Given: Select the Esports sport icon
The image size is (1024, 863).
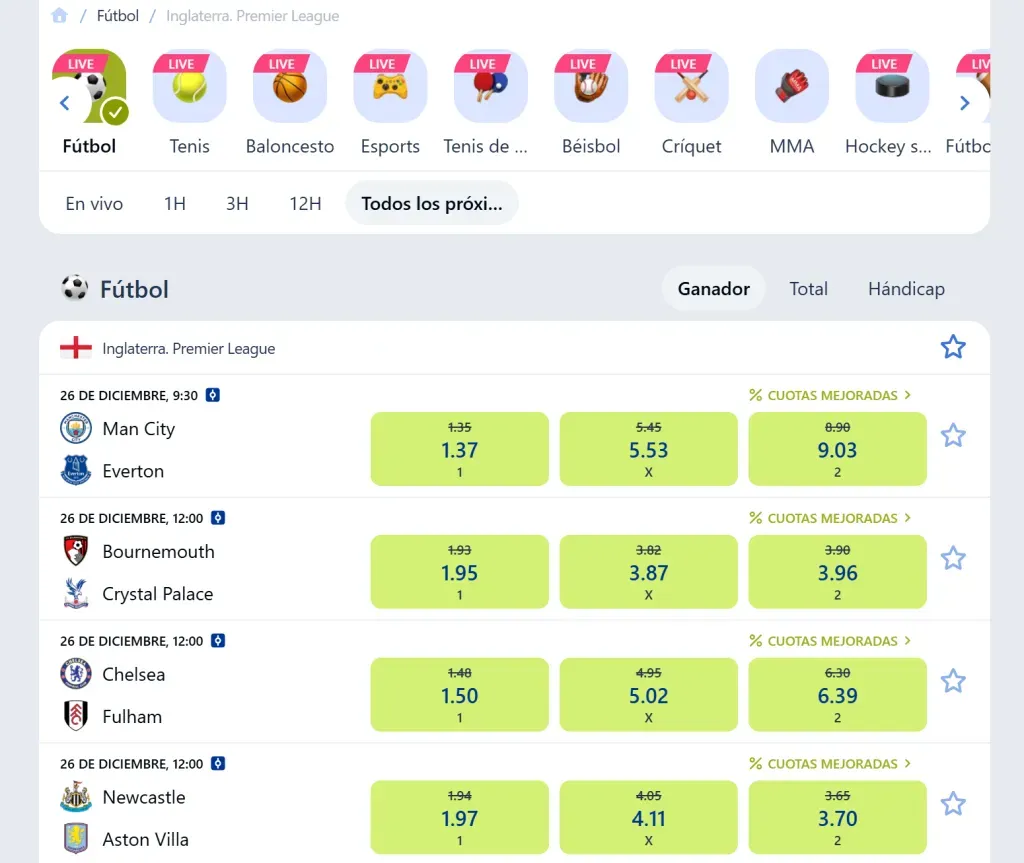Looking at the screenshot, I should [x=389, y=87].
